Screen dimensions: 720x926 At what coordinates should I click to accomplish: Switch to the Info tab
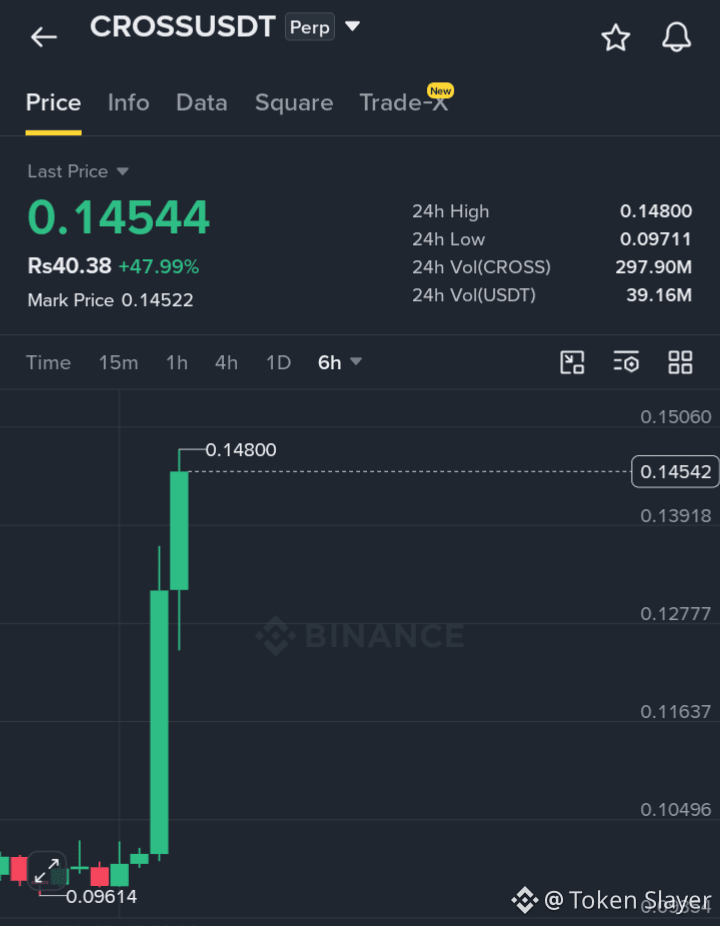pyautogui.click(x=128, y=103)
